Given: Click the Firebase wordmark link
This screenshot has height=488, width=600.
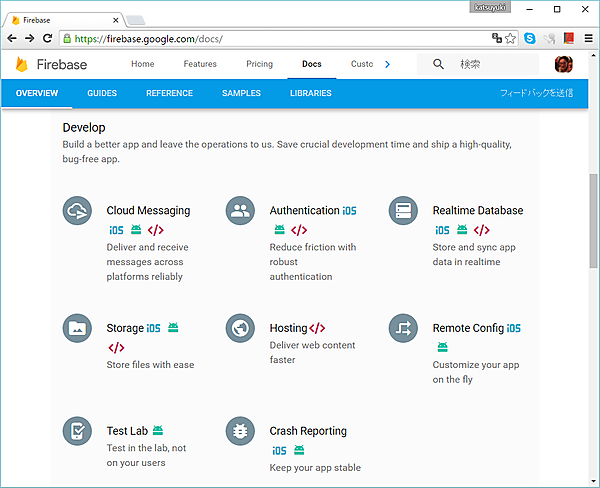Looking at the screenshot, I should (x=62, y=64).
